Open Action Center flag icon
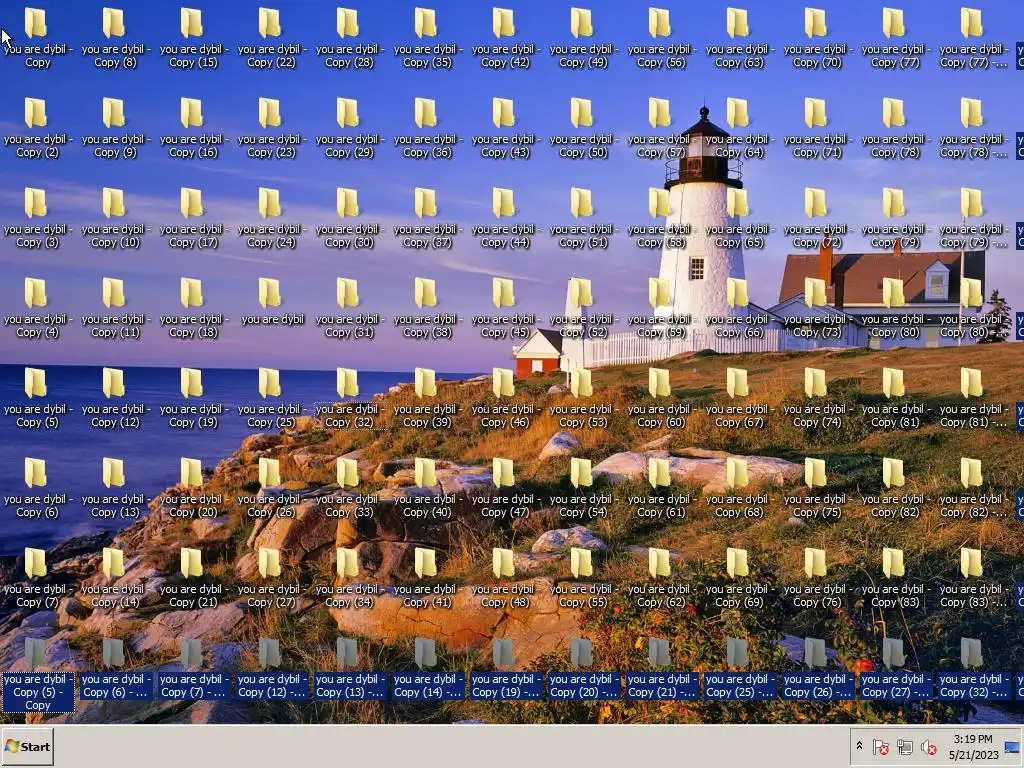This screenshot has width=1024, height=768. click(x=880, y=746)
